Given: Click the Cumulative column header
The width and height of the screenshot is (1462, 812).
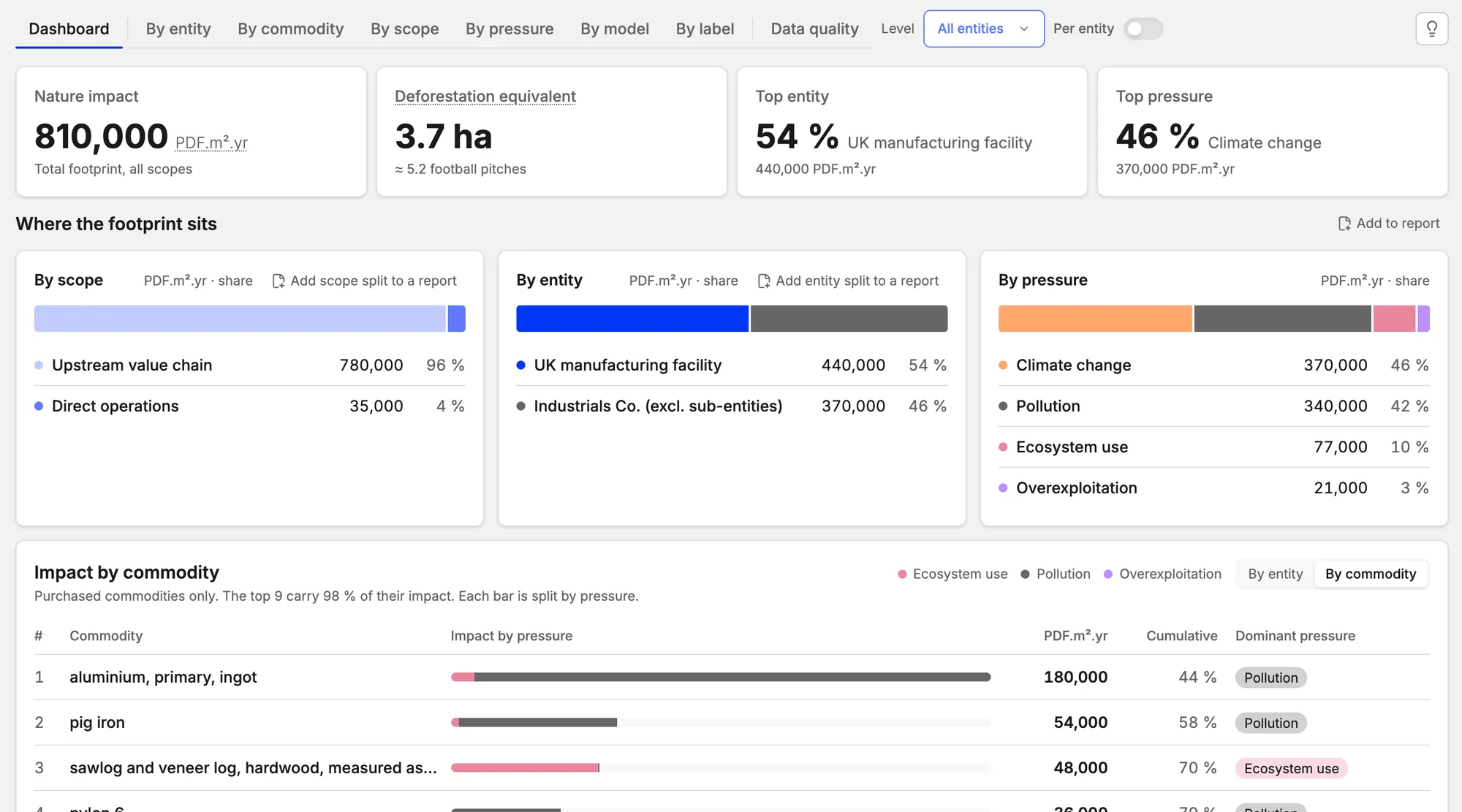Looking at the screenshot, I should (1181, 636).
